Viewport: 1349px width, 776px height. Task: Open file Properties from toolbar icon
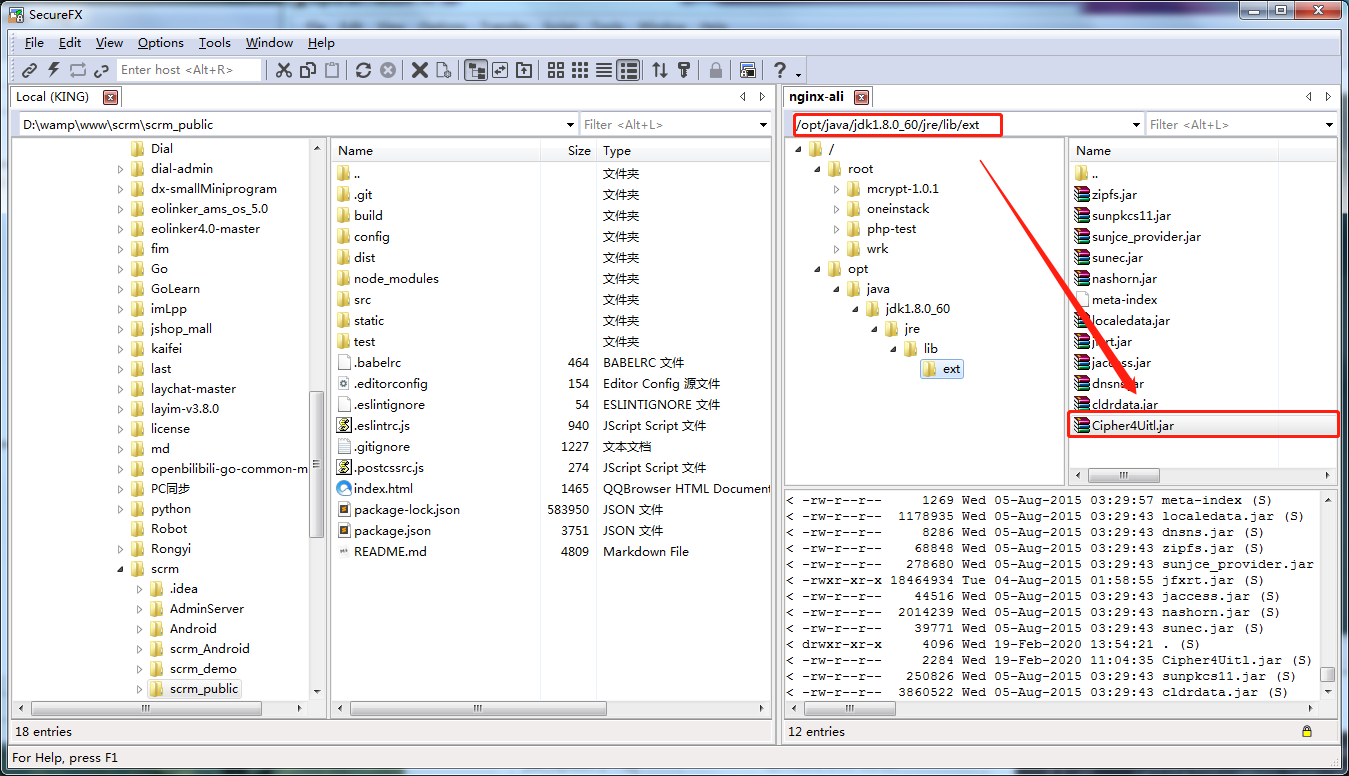443,70
